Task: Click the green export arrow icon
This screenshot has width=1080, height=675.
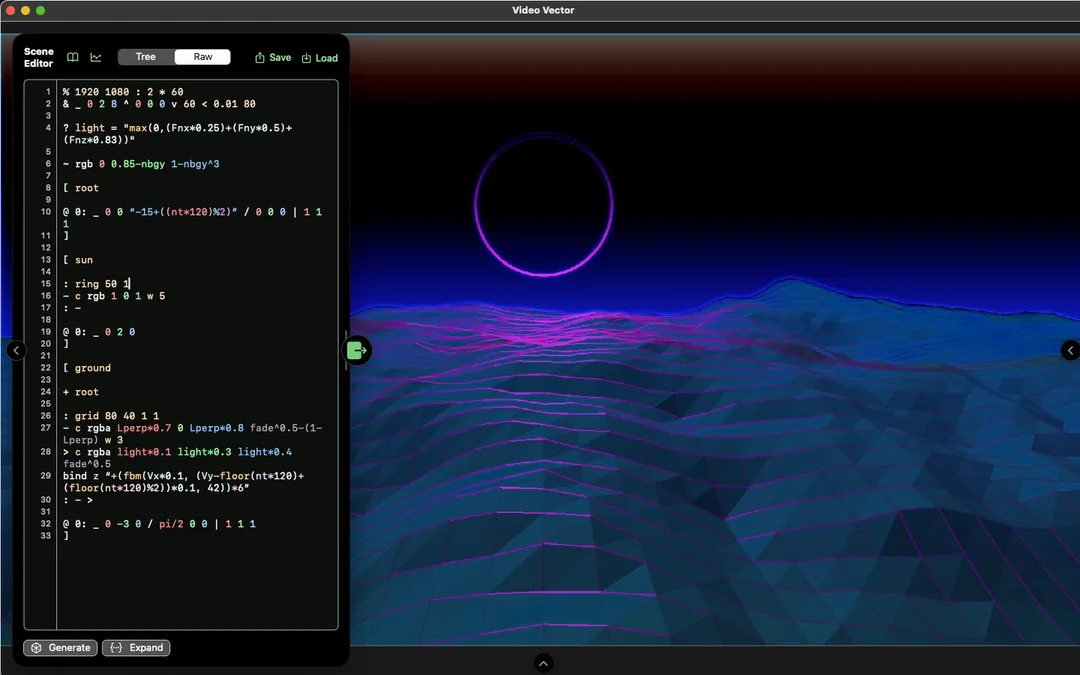Action: point(357,351)
